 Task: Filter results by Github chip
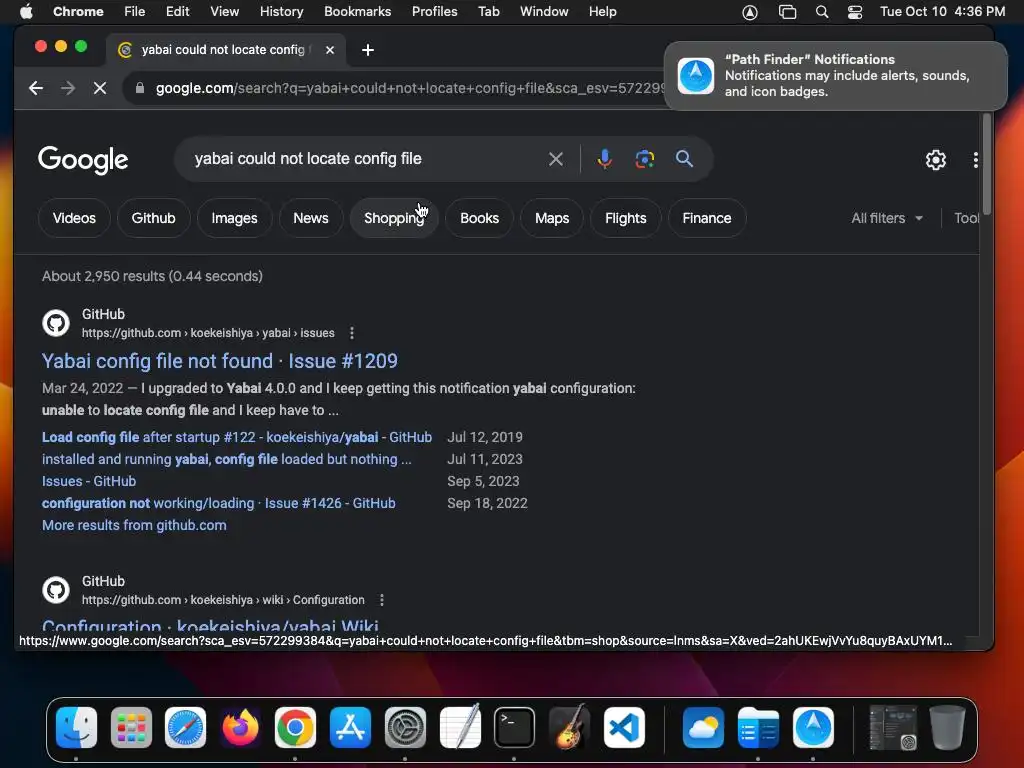pos(153,218)
